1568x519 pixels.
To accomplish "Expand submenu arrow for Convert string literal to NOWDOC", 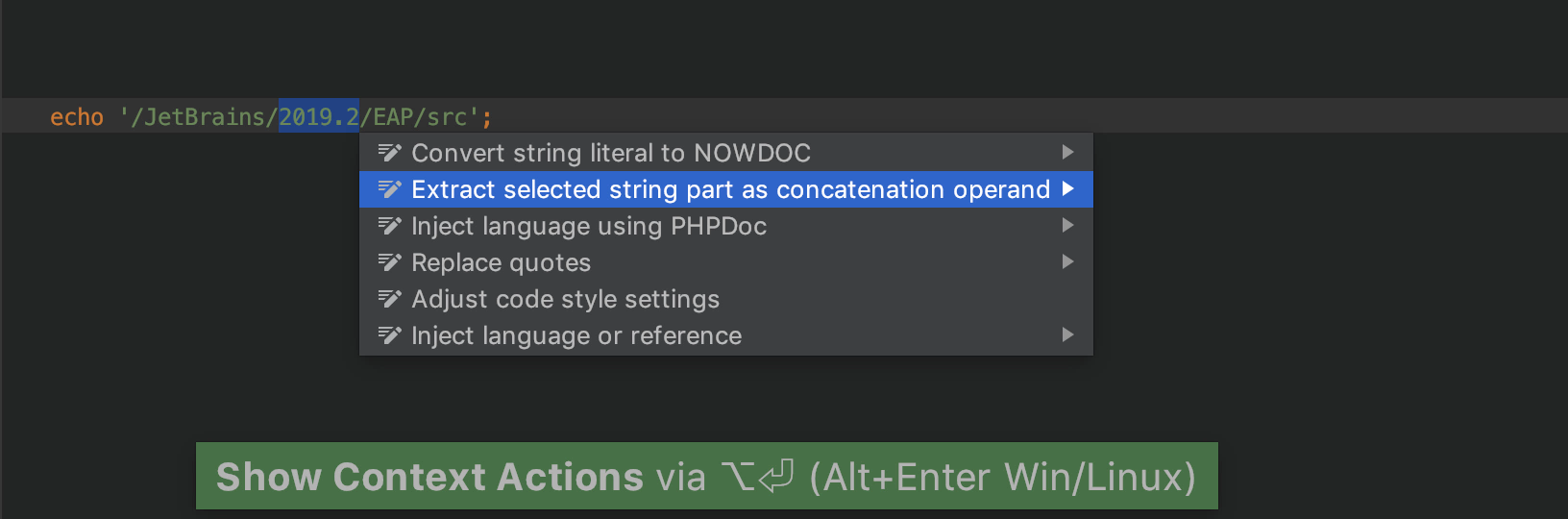I will (1067, 152).
